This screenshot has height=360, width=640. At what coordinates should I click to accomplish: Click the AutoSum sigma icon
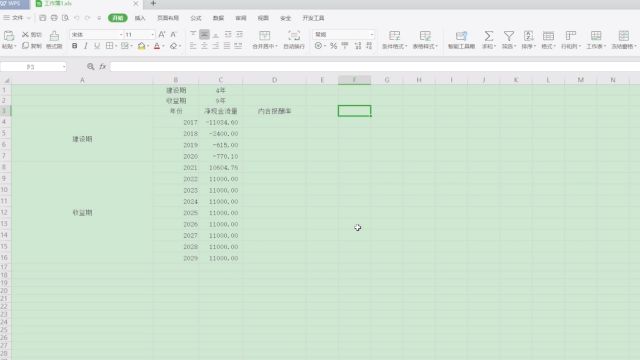click(x=488, y=36)
